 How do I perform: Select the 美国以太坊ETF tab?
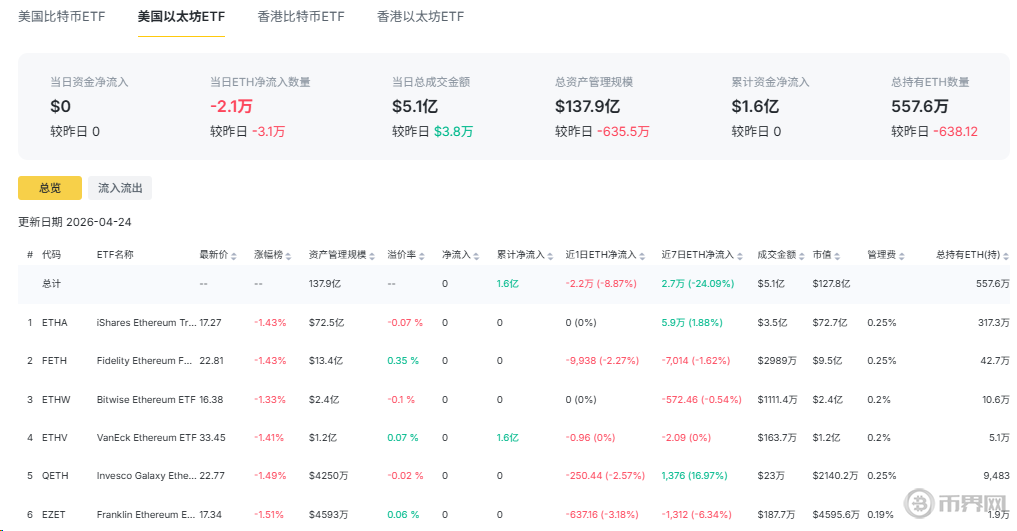tap(181, 17)
